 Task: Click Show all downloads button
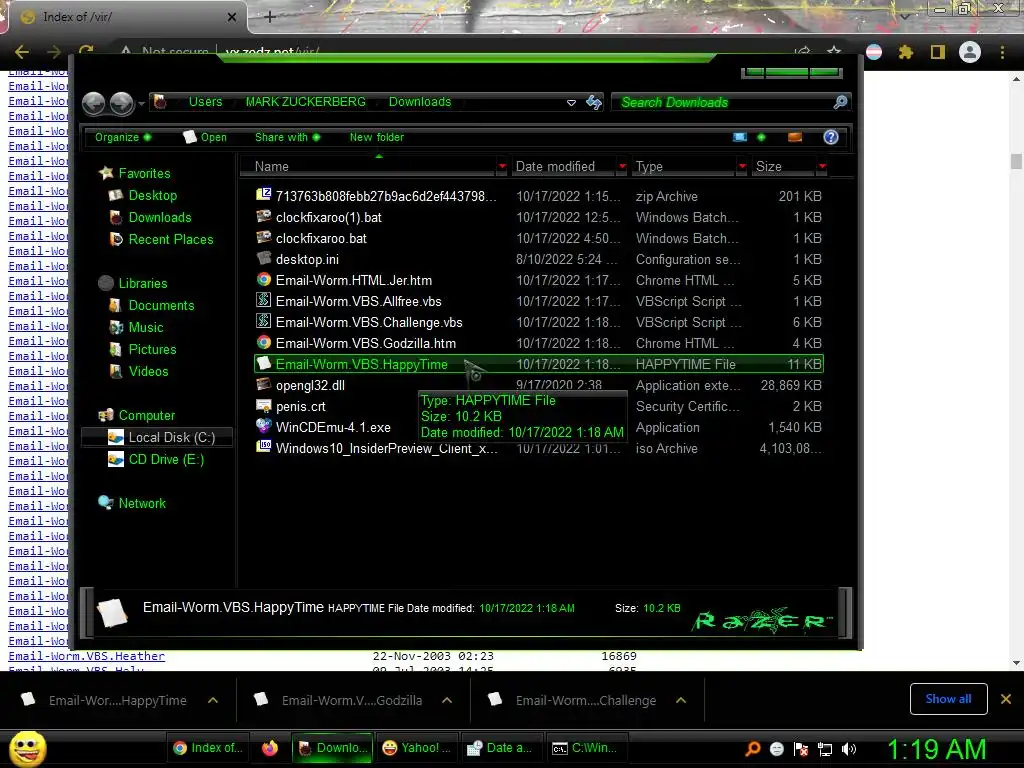pyautogui.click(x=948, y=699)
